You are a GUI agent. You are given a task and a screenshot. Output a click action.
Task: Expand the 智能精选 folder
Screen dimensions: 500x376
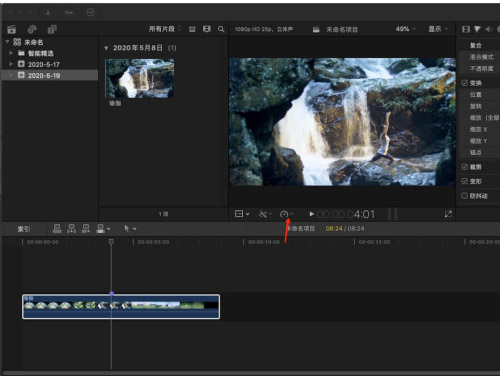click(x=11, y=53)
